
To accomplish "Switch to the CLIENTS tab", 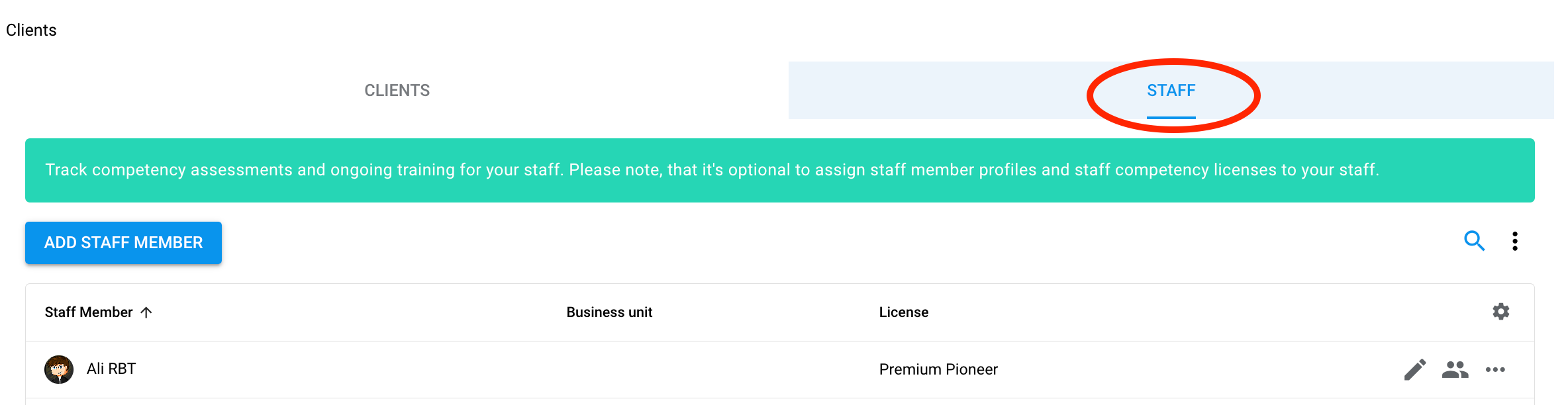I will pos(397,91).
